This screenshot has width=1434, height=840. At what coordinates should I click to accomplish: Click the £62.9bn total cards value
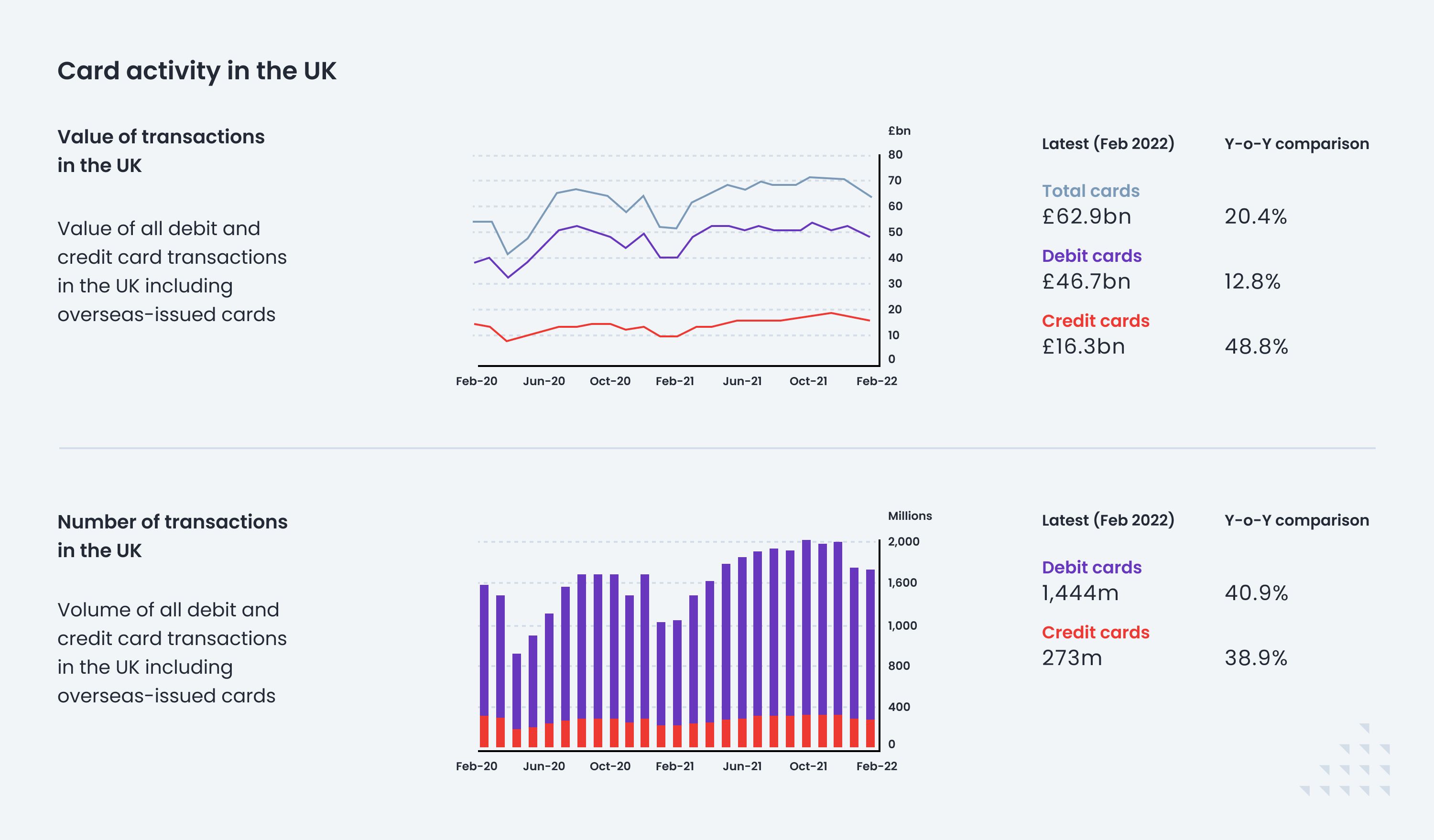point(1086,216)
